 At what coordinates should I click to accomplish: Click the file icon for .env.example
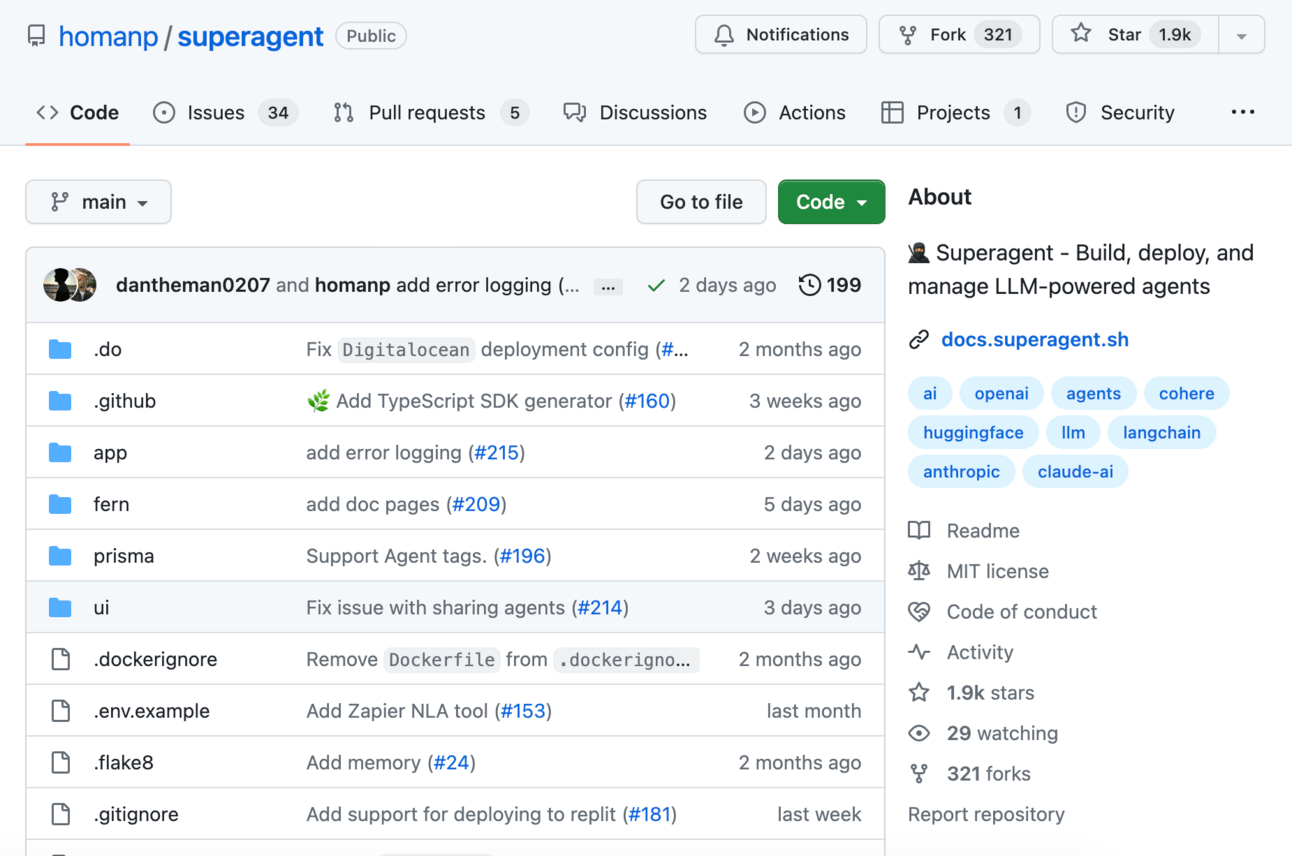pyautogui.click(x=60, y=711)
